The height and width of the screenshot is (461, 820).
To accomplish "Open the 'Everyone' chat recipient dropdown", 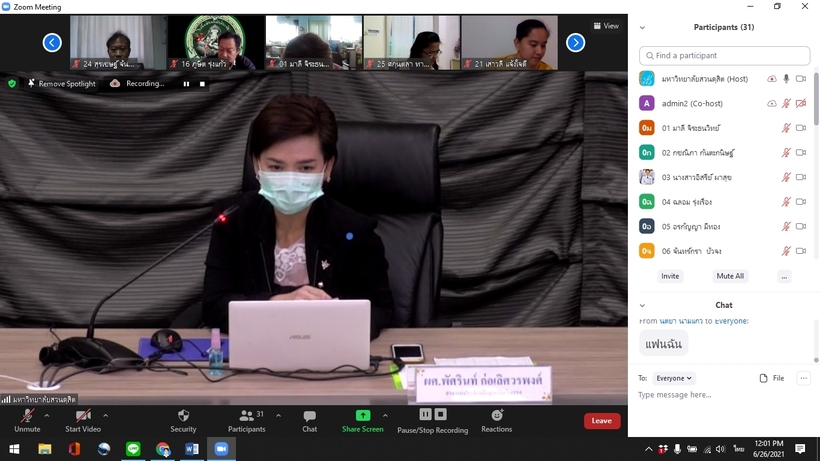I will 673,378.
